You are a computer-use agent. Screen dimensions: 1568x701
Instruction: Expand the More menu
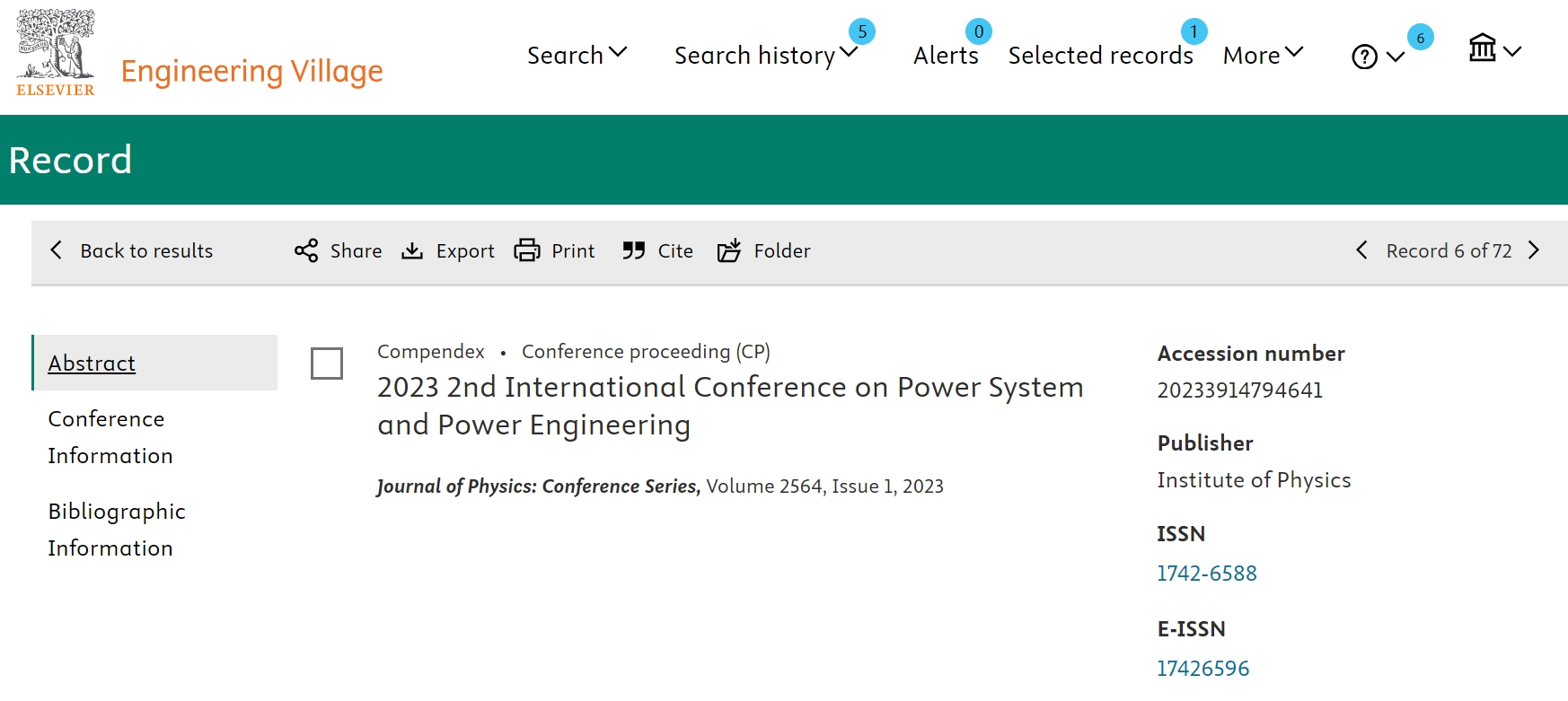[1263, 55]
